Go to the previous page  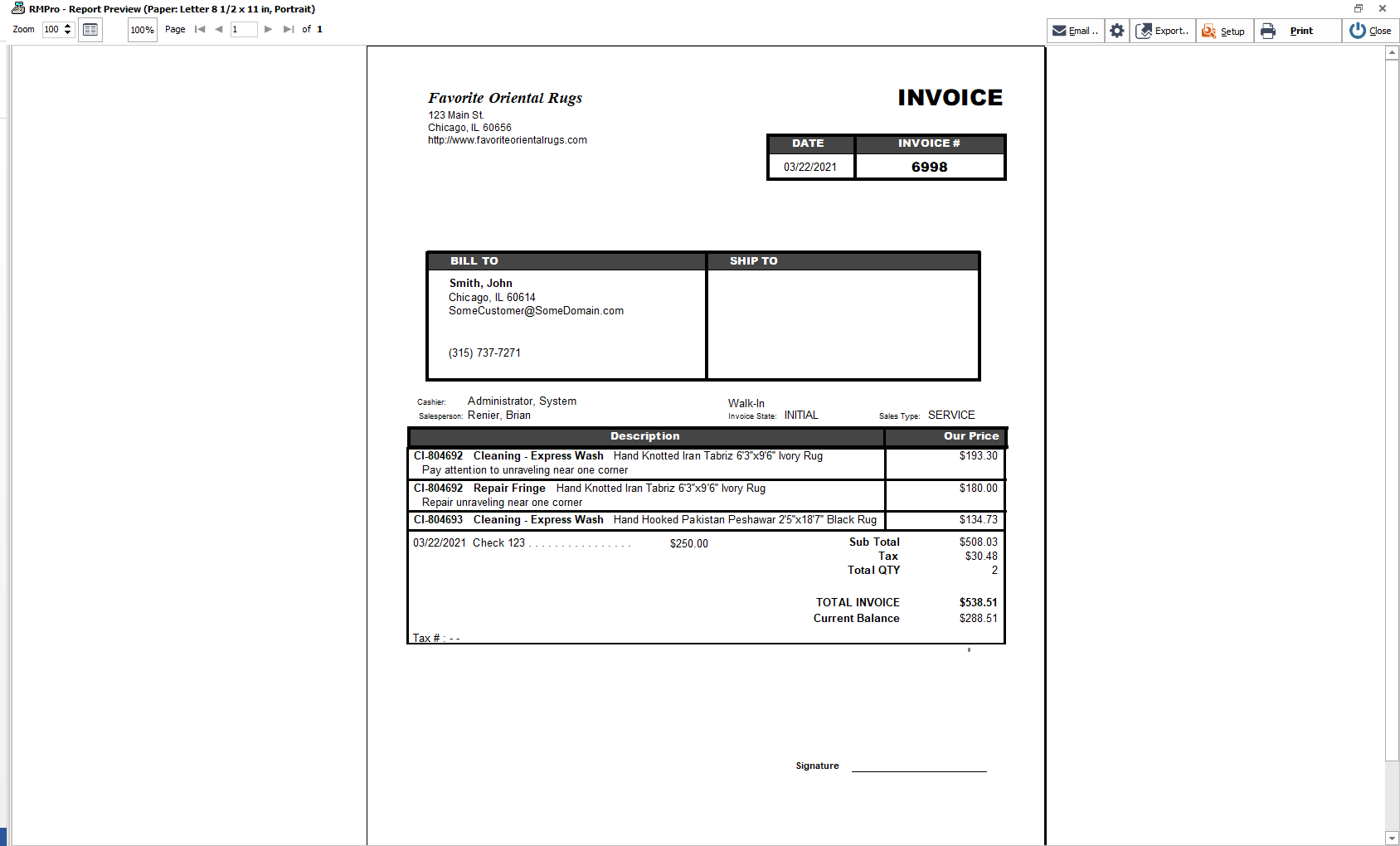coord(219,29)
